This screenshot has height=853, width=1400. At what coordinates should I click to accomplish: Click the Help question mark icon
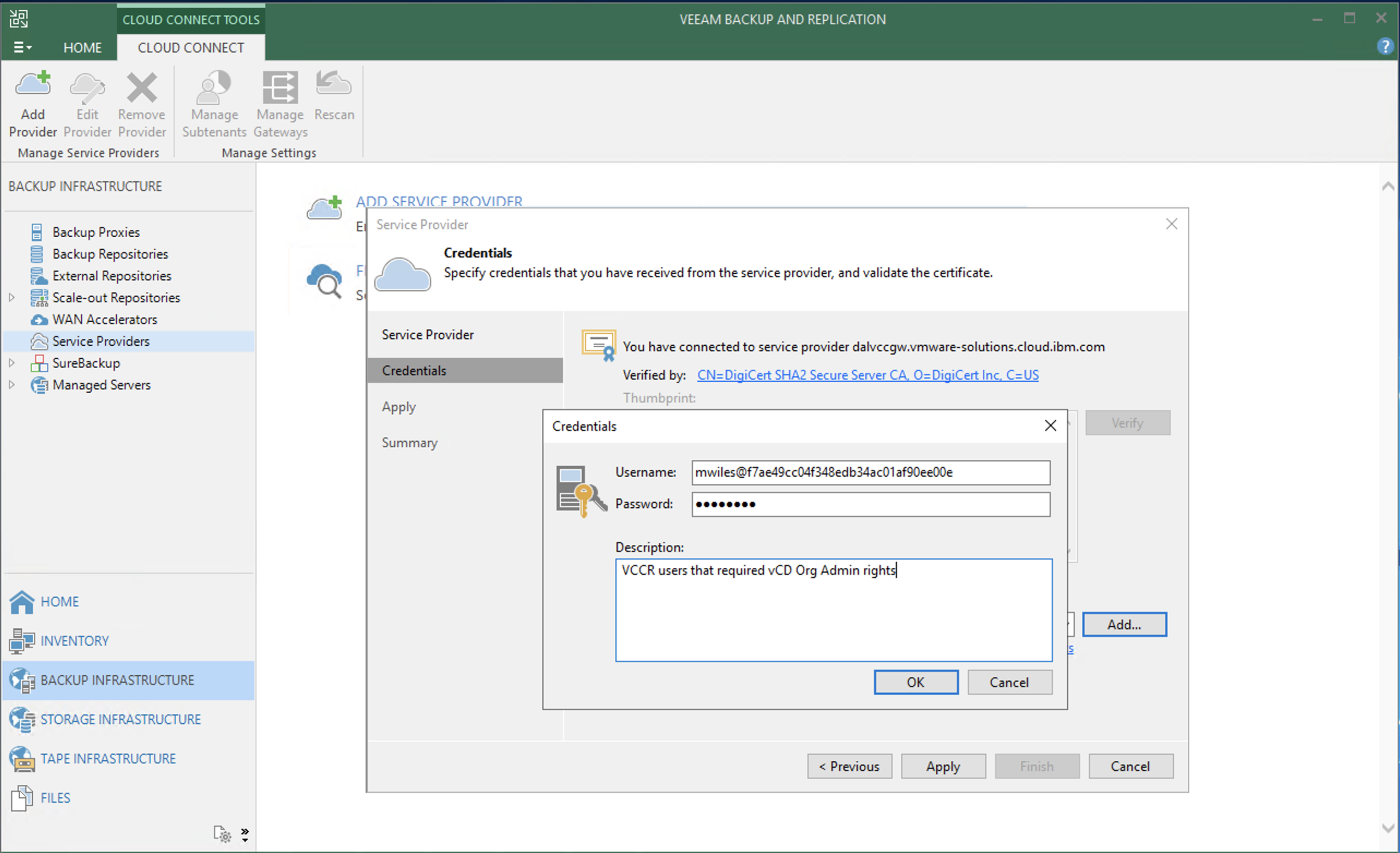pyautogui.click(x=1385, y=46)
